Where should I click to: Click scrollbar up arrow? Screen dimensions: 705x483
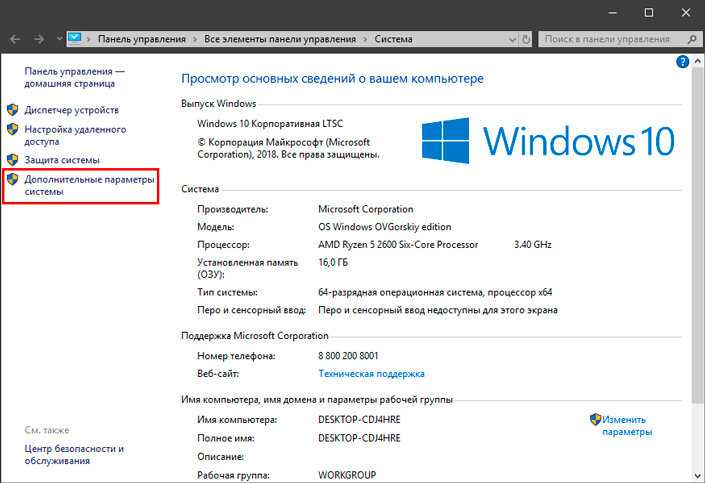click(x=698, y=60)
